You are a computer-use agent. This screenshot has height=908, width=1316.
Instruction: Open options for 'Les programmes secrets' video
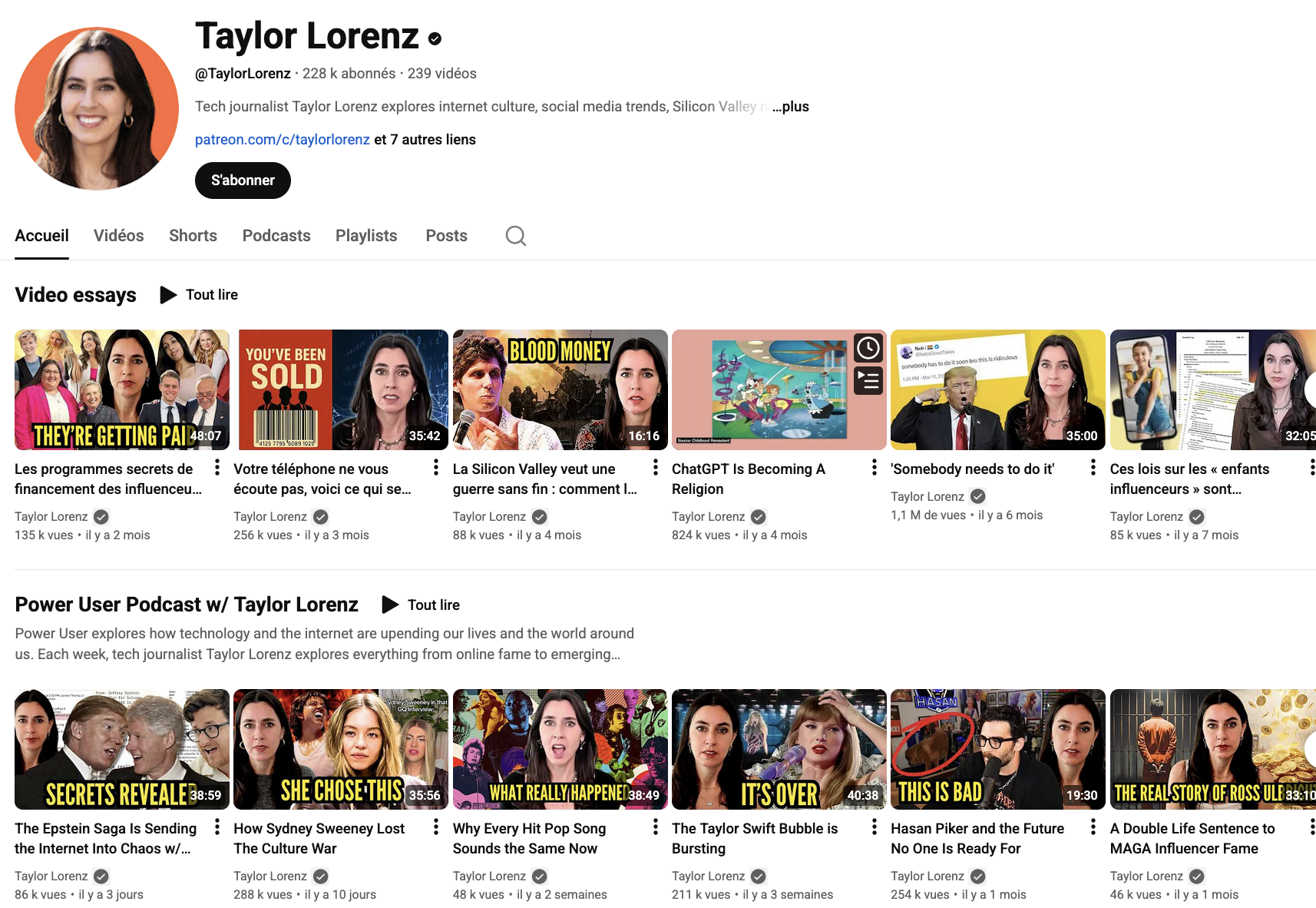click(217, 468)
